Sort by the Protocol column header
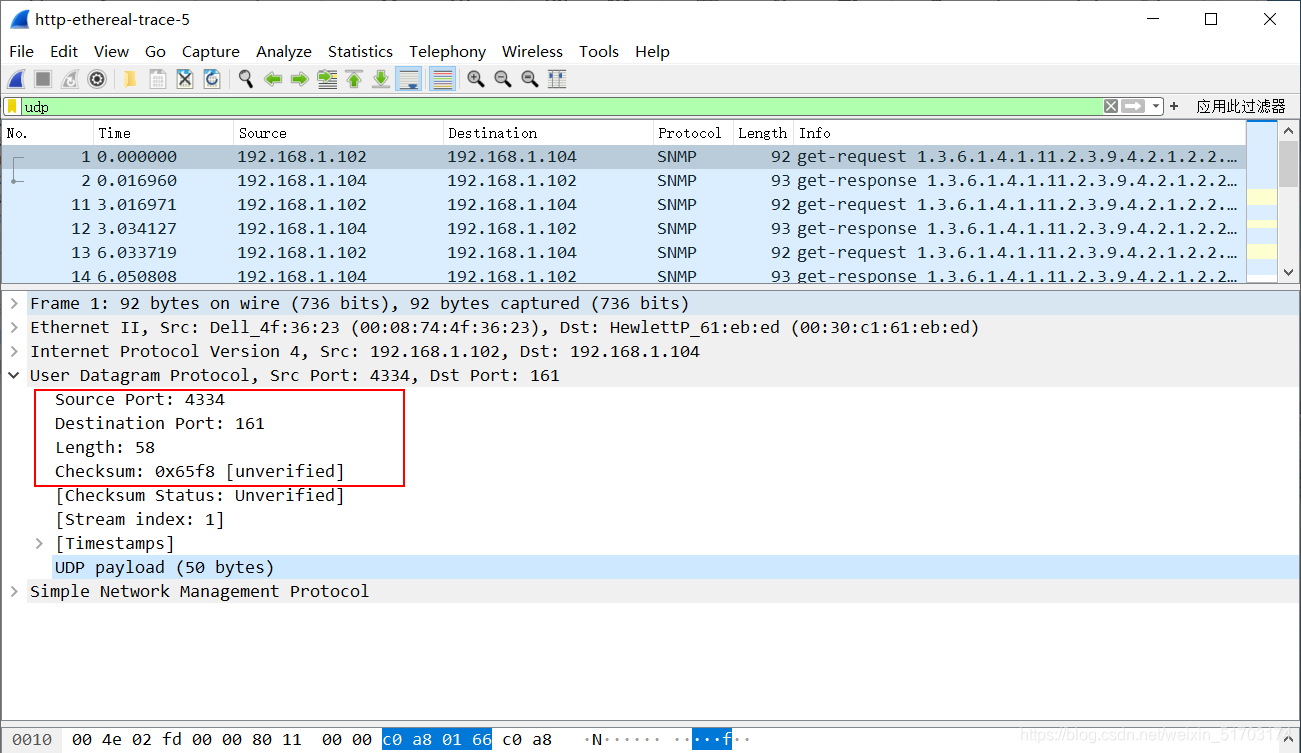Viewport: 1301px width, 753px height. coord(693,133)
